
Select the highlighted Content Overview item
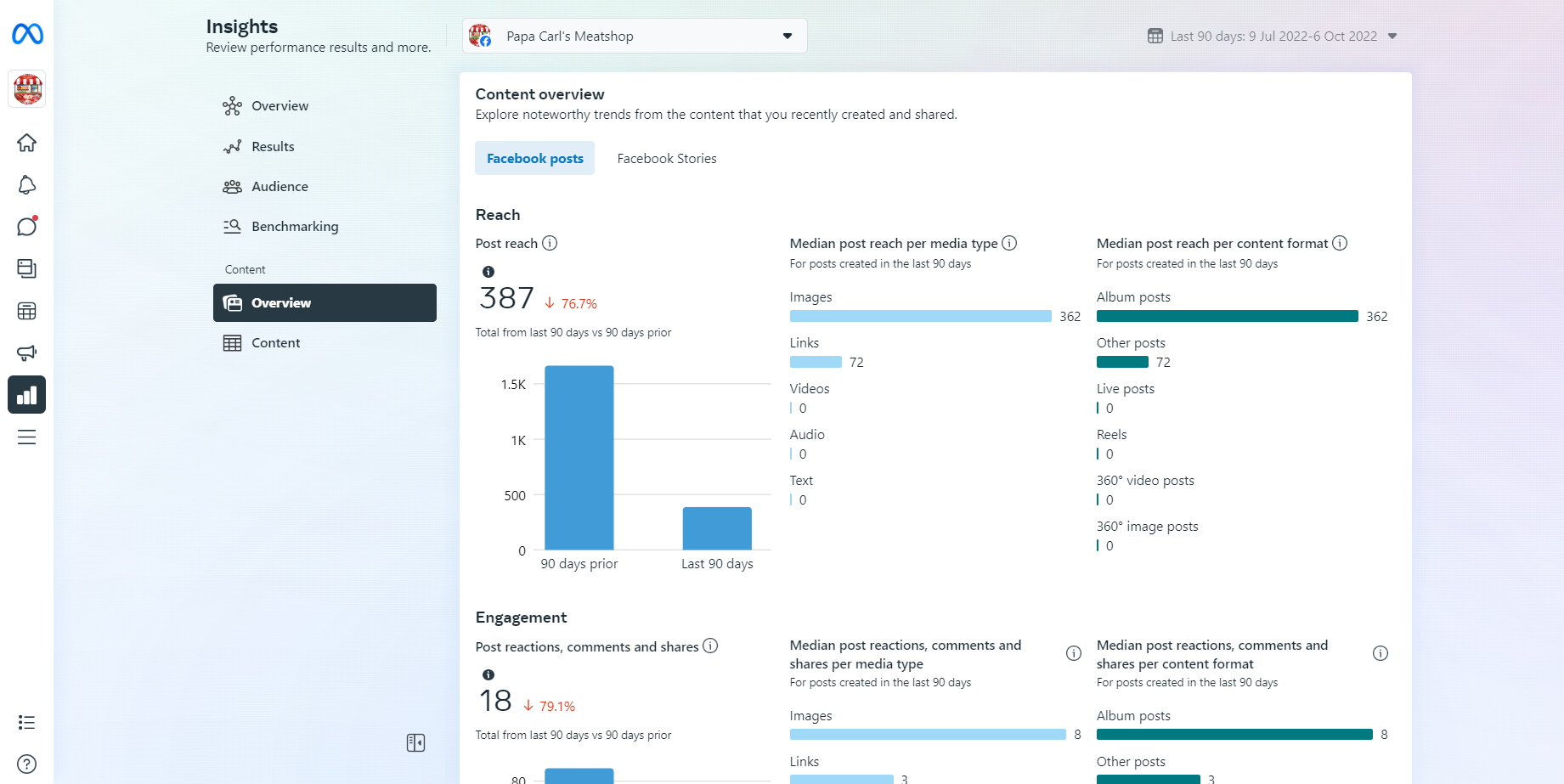tap(325, 302)
